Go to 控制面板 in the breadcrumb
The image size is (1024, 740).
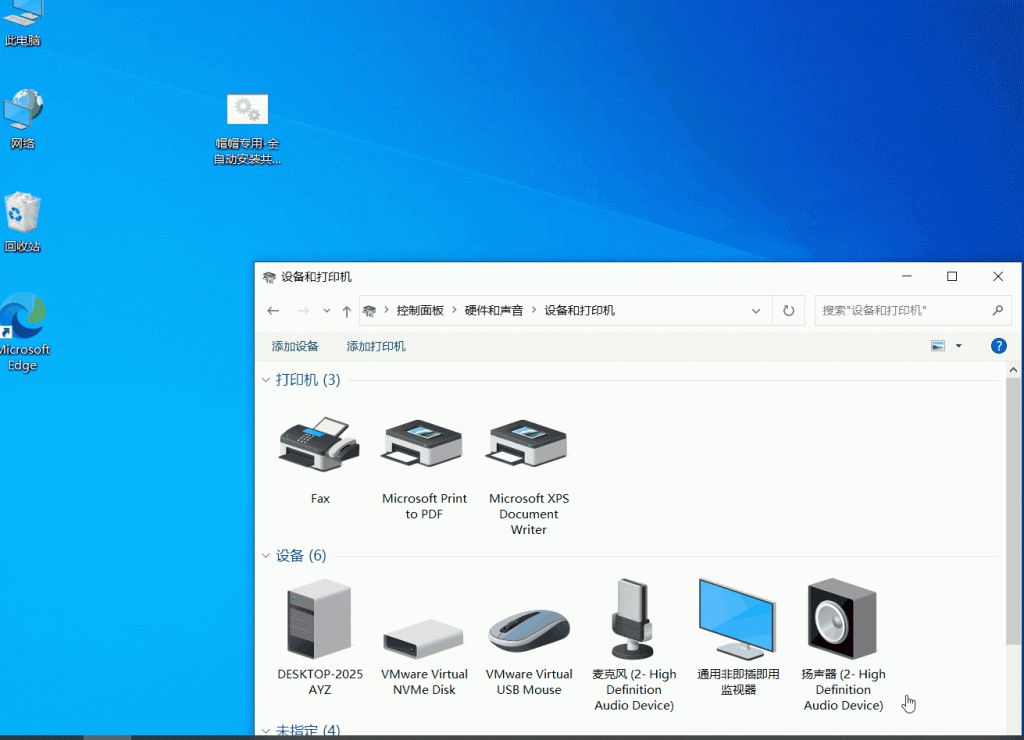(x=420, y=311)
